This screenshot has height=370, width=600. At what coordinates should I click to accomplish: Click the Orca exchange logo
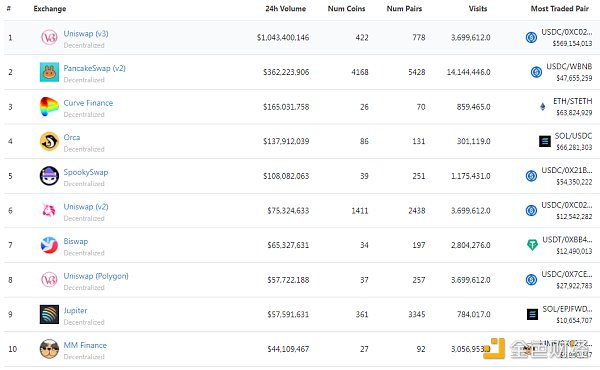click(x=49, y=141)
